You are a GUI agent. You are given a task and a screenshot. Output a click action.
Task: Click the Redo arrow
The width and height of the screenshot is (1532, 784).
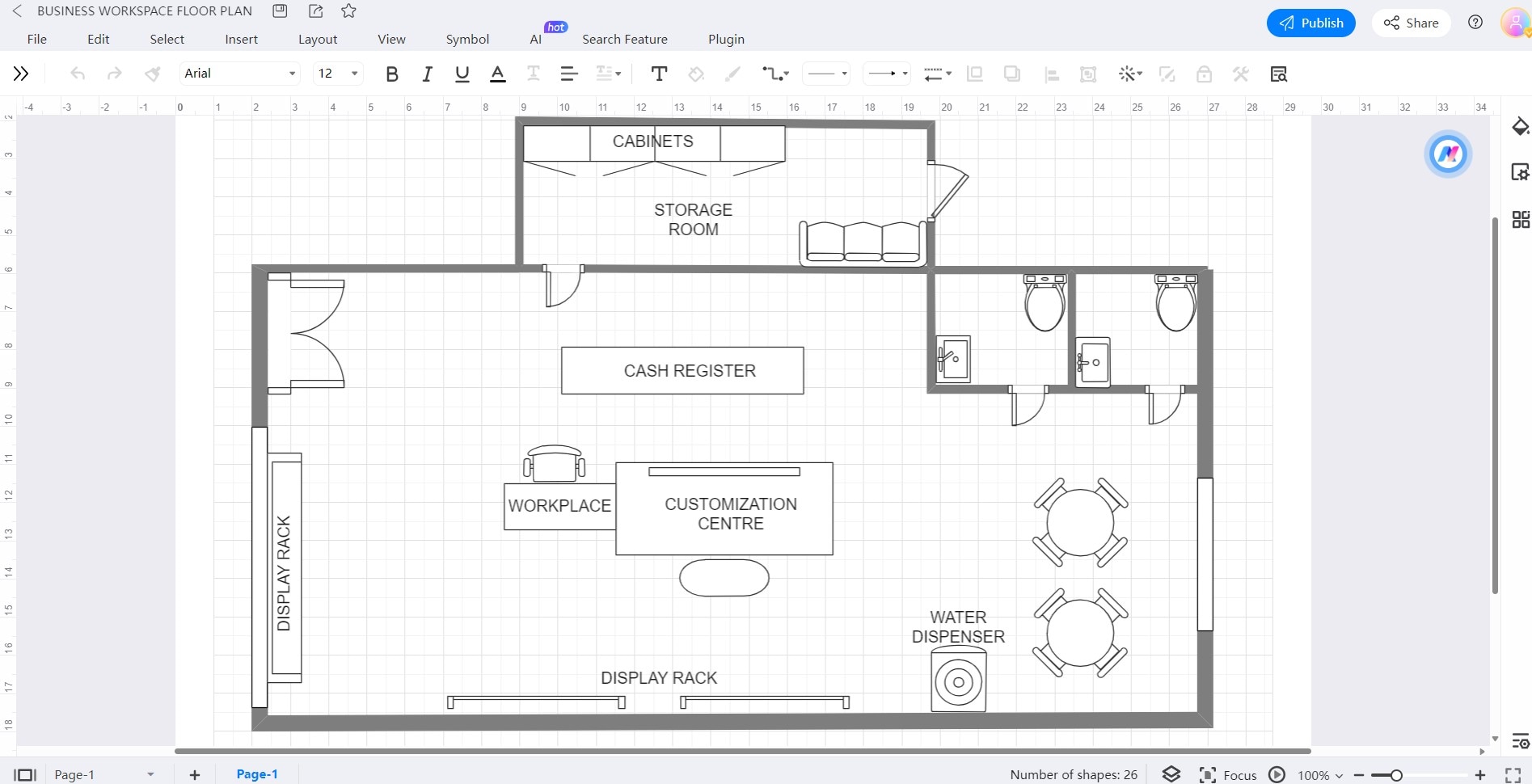114,74
